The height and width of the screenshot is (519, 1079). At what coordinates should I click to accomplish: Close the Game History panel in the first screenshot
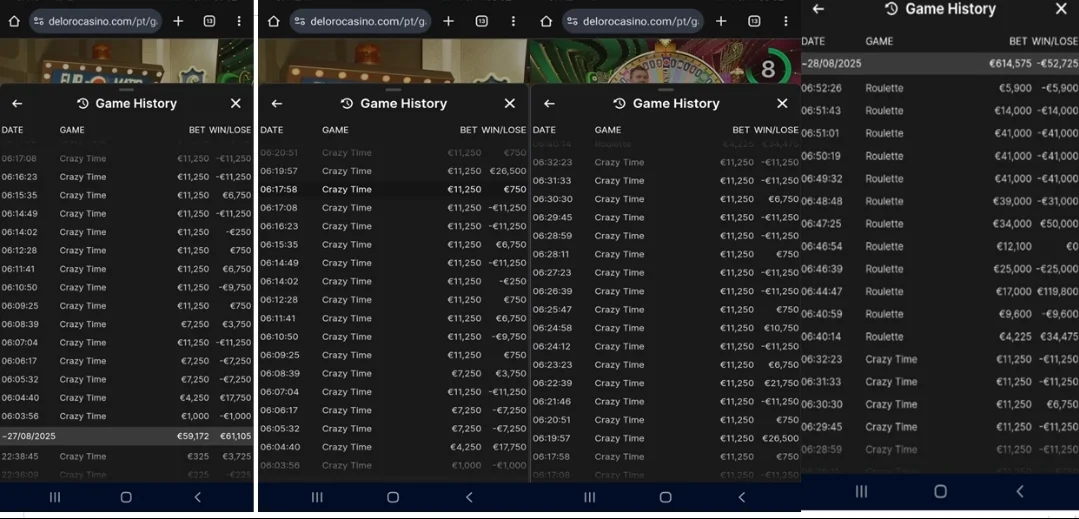[236, 103]
